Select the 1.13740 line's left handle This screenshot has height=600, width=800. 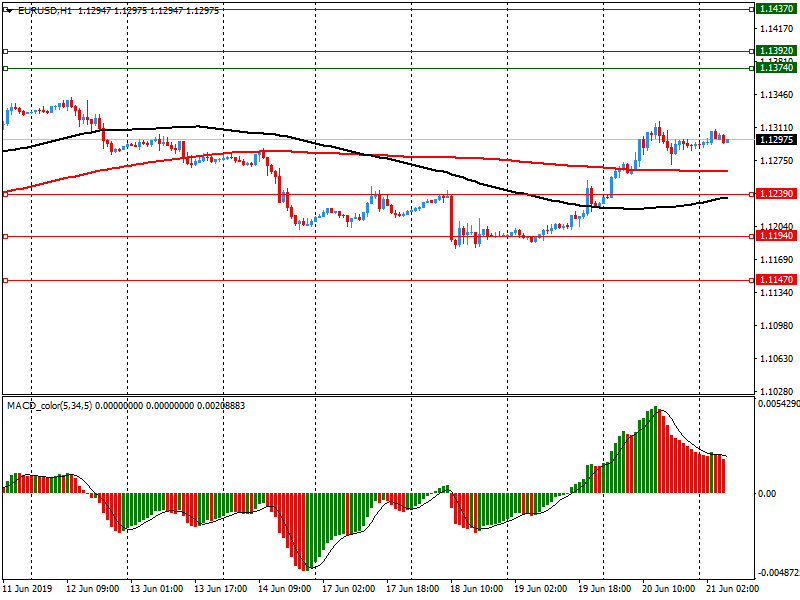click(x=6, y=68)
